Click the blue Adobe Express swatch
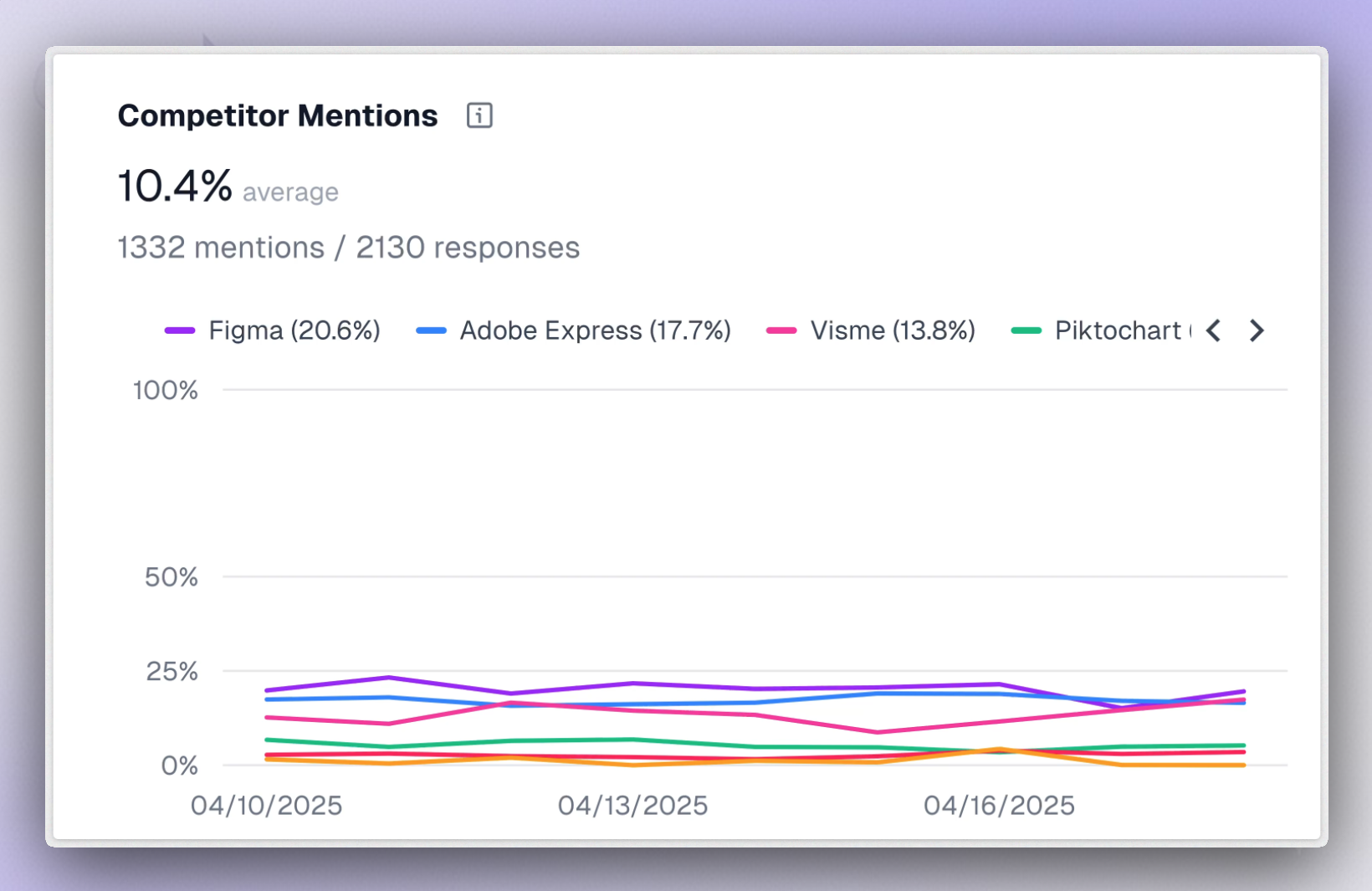1372x891 pixels. tap(431, 331)
